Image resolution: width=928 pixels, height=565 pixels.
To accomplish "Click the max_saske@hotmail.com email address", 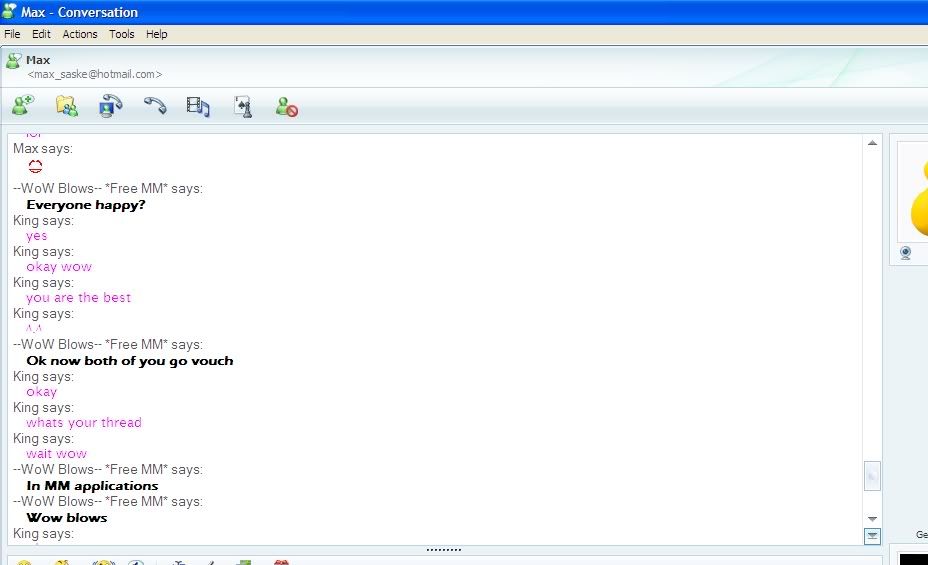I will coord(95,75).
